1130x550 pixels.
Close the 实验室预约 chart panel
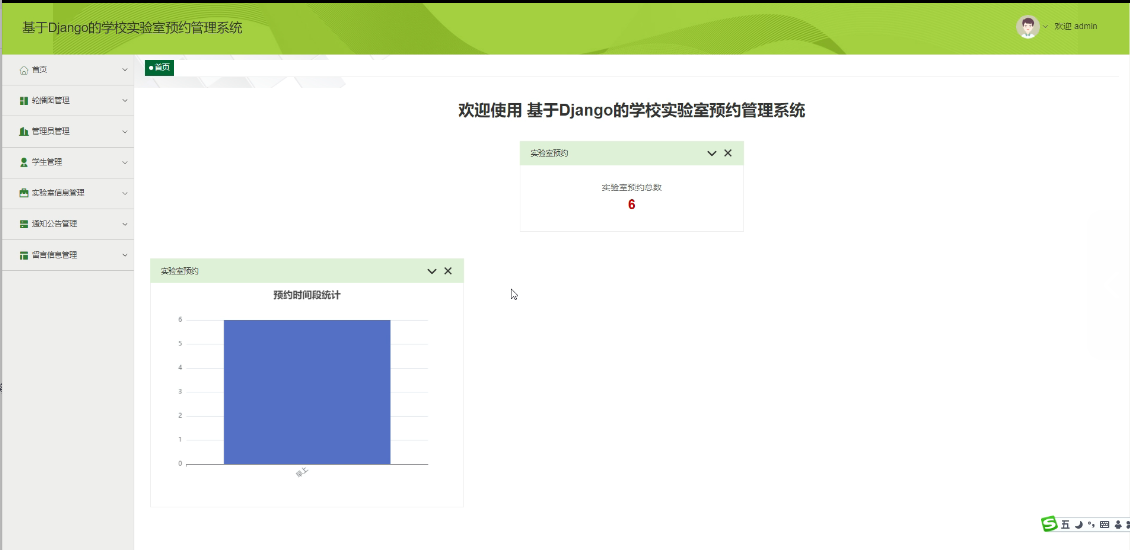tap(448, 271)
